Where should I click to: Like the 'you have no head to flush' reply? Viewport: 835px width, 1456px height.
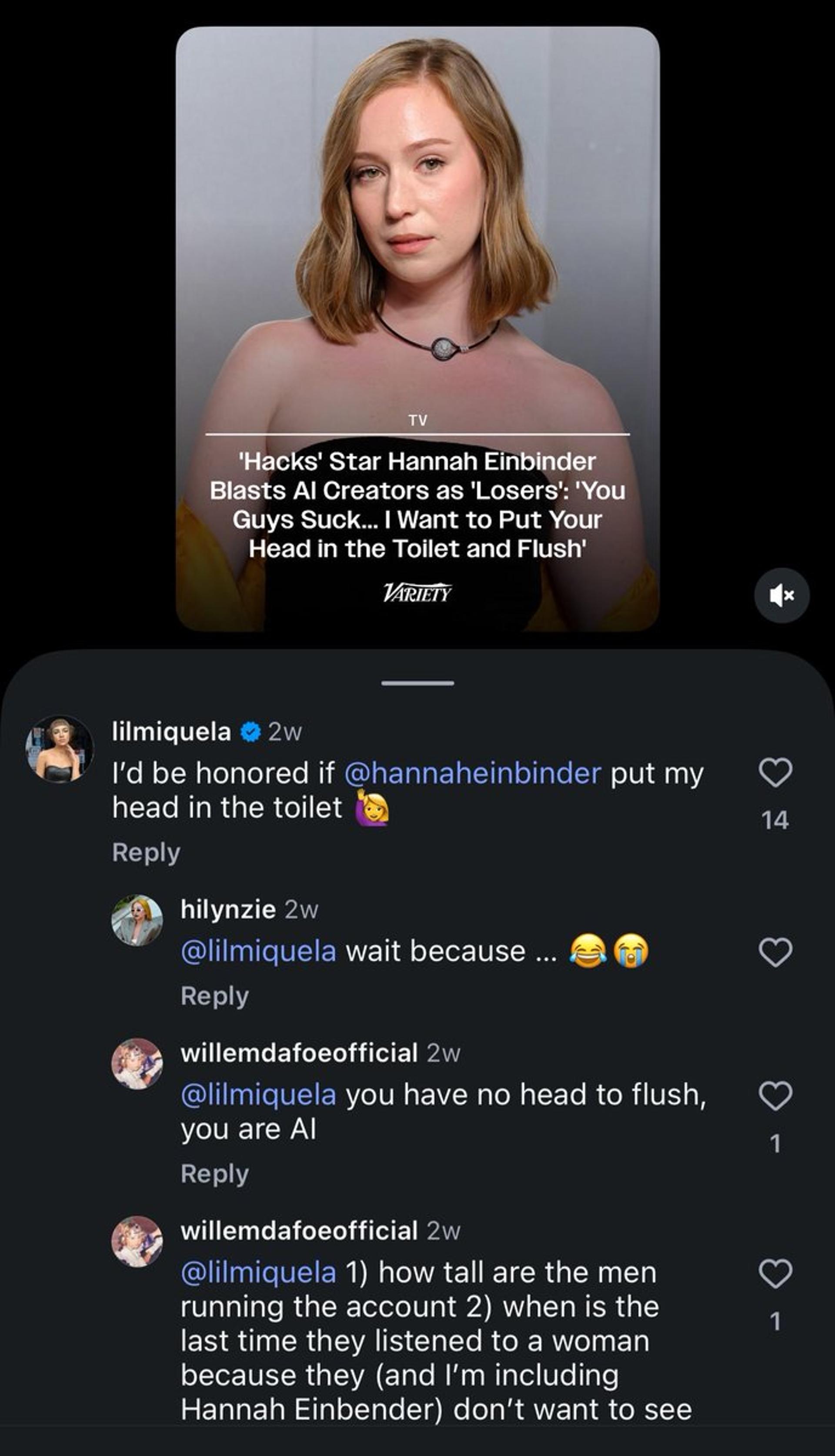[x=775, y=1095]
